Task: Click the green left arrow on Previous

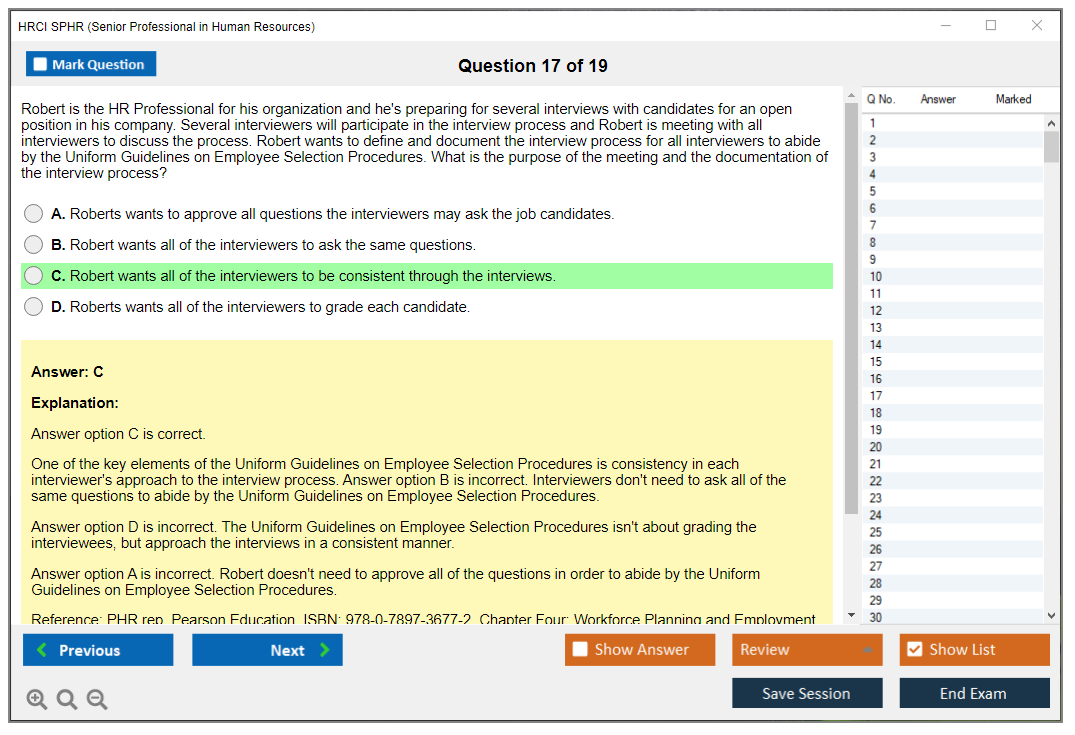Action: 42,650
